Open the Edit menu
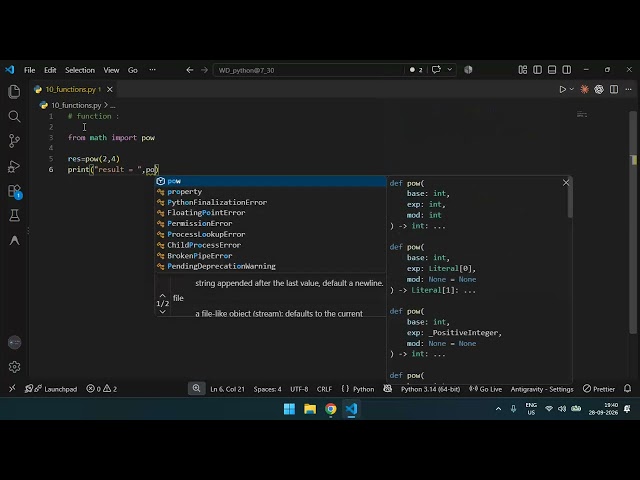The height and width of the screenshot is (480, 640). 50,70
